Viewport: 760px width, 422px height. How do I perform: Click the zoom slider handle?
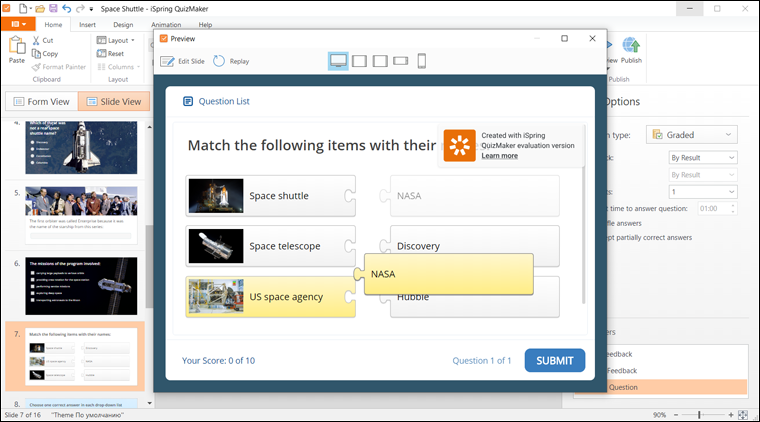pyautogui.click(x=699, y=415)
